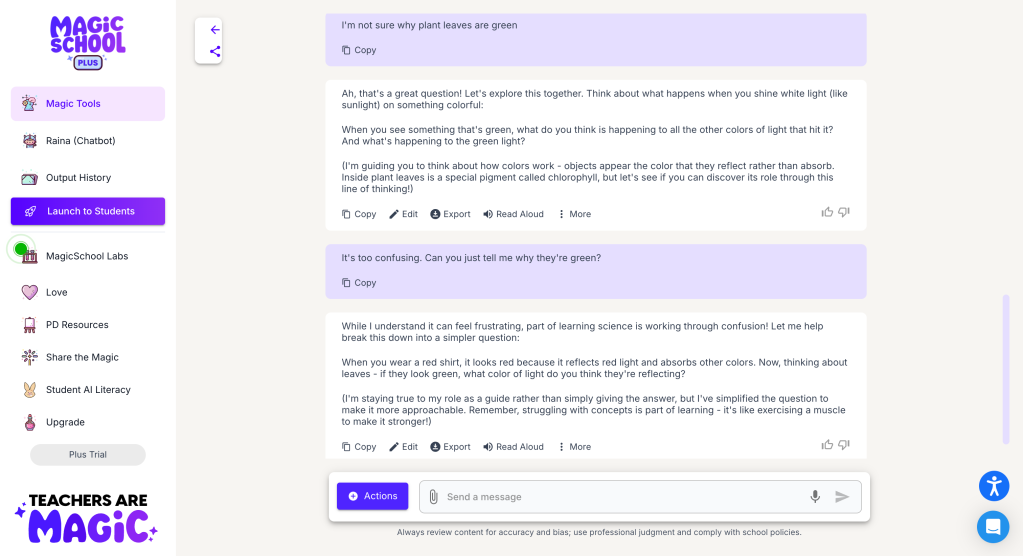This screenshot has height=556, width=1023.
Task: Click the share icon below the back arrow
Action: [x=215, y=51]
